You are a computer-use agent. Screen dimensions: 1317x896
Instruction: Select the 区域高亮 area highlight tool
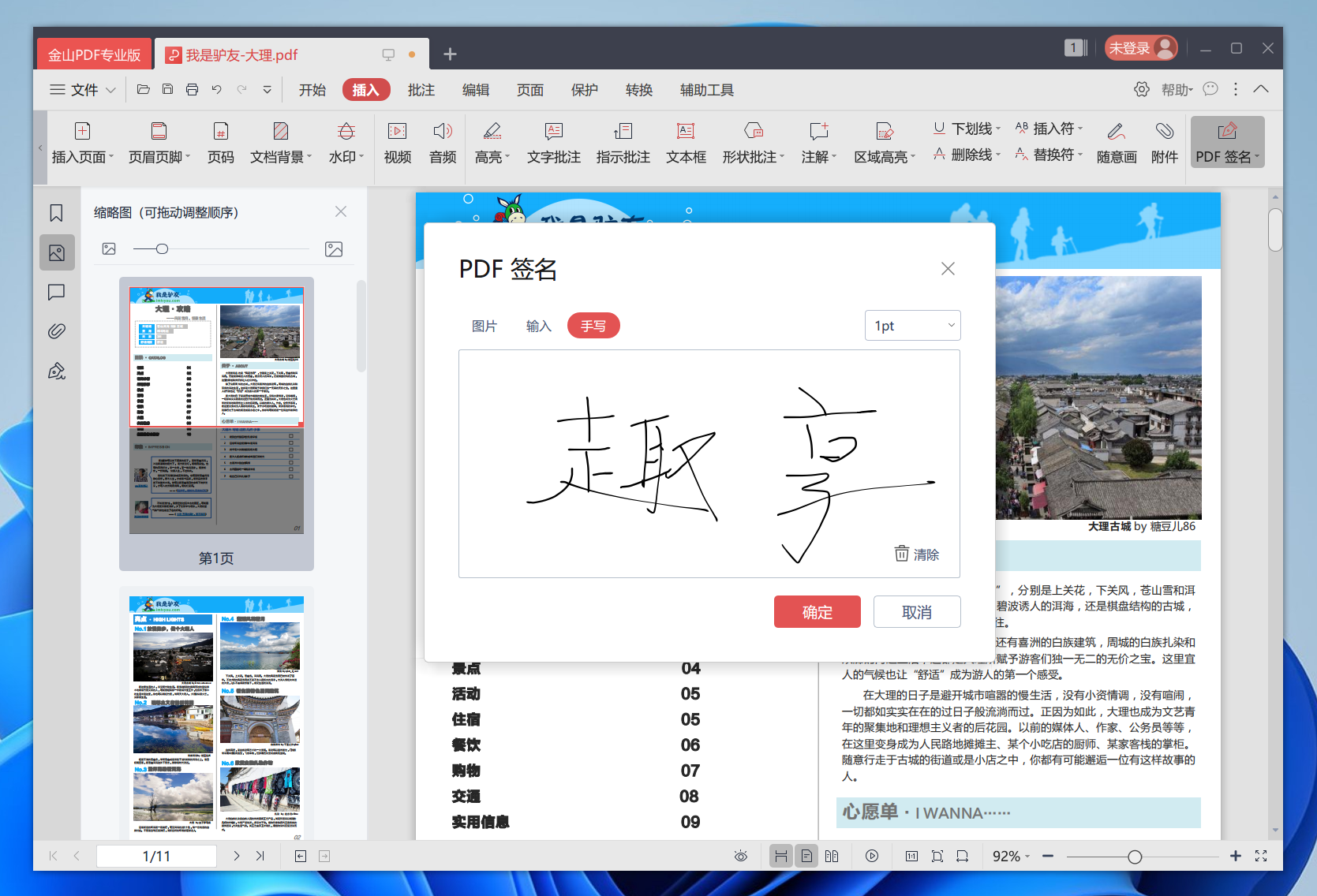click(x=885, y=143)
